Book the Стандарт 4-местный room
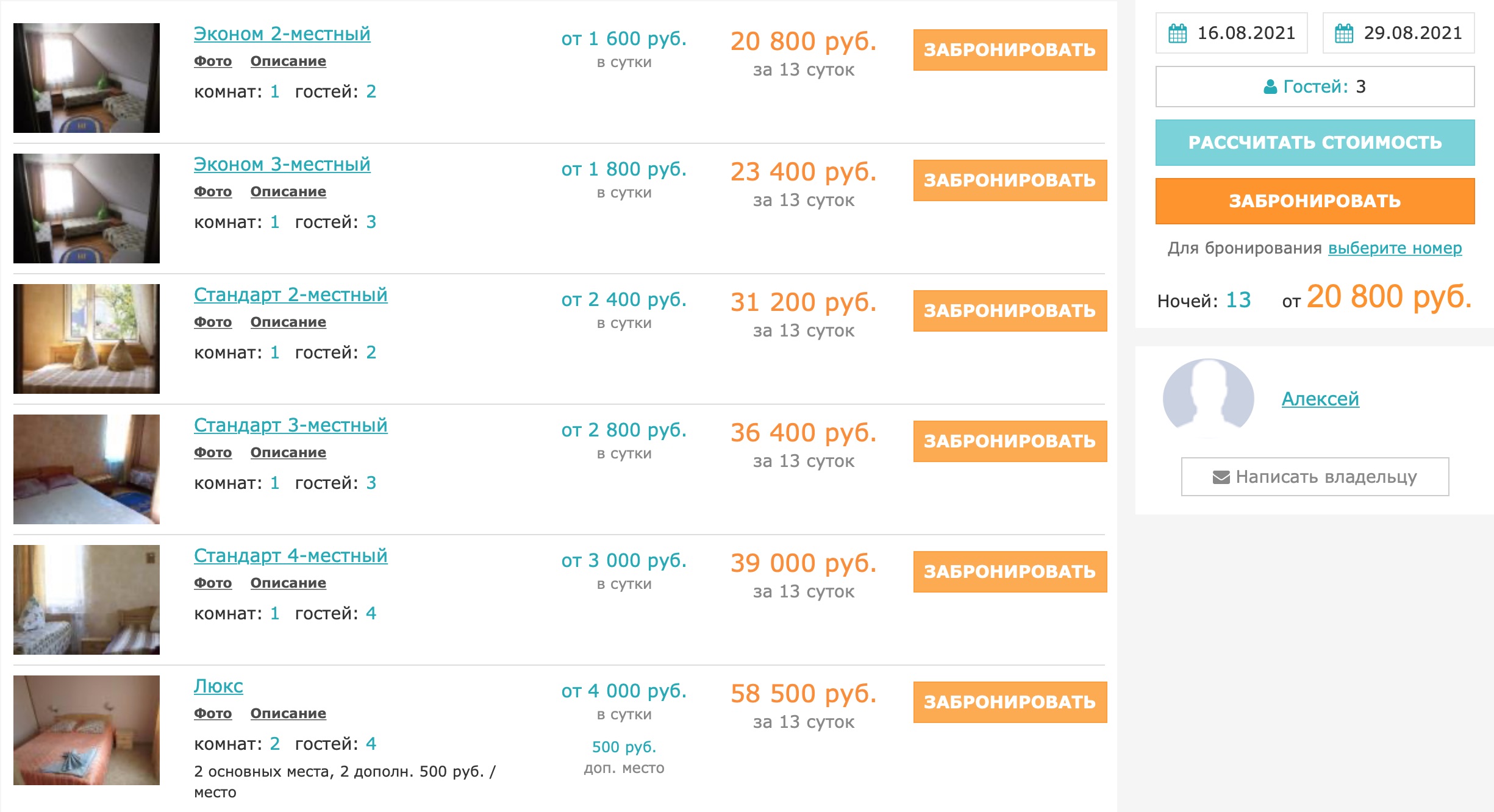Viewport: 1494px width, 812px height. click(x=1009, y=572)
